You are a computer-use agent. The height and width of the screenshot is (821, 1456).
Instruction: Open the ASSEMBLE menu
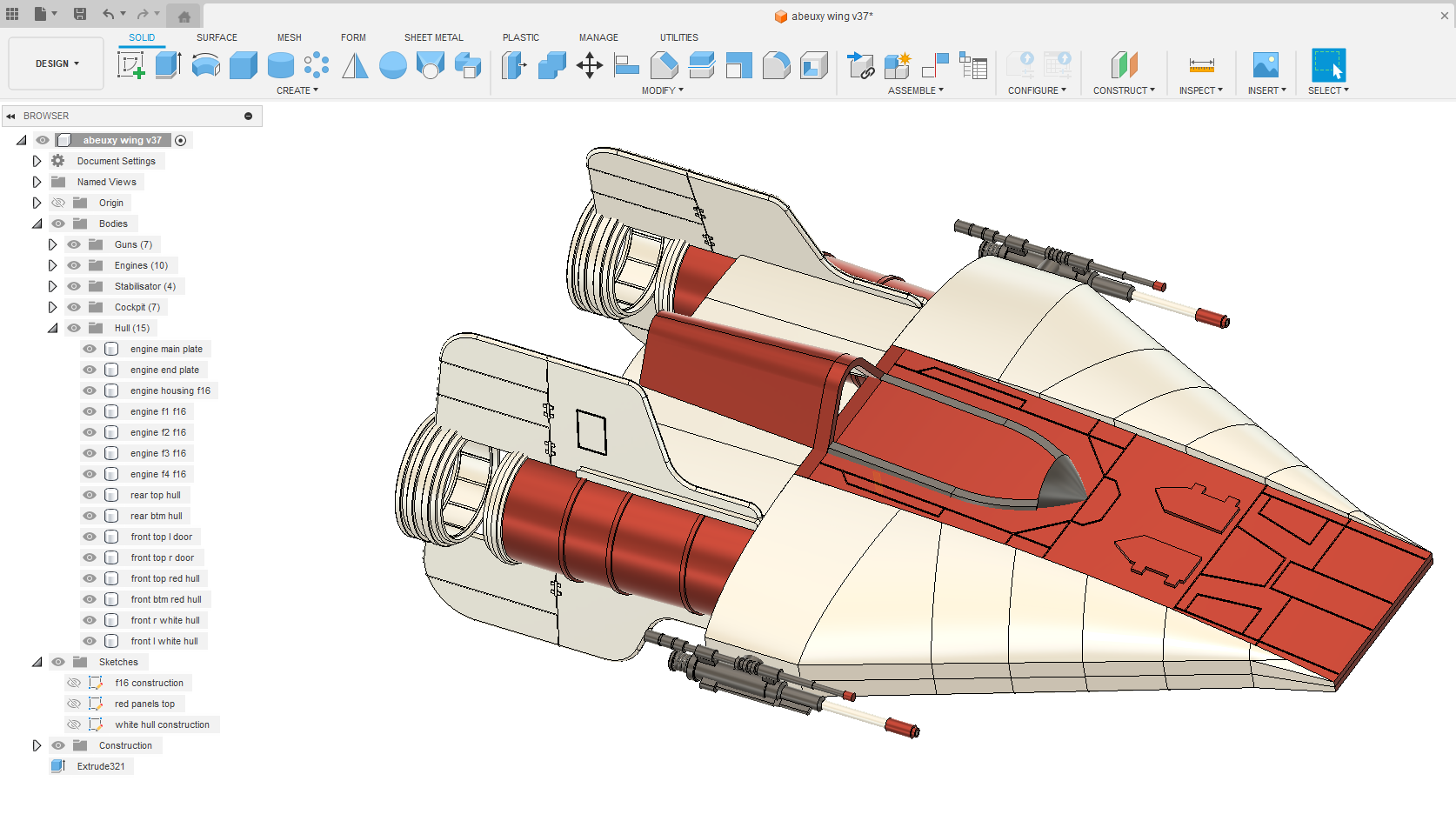click(x=916, y=90)
